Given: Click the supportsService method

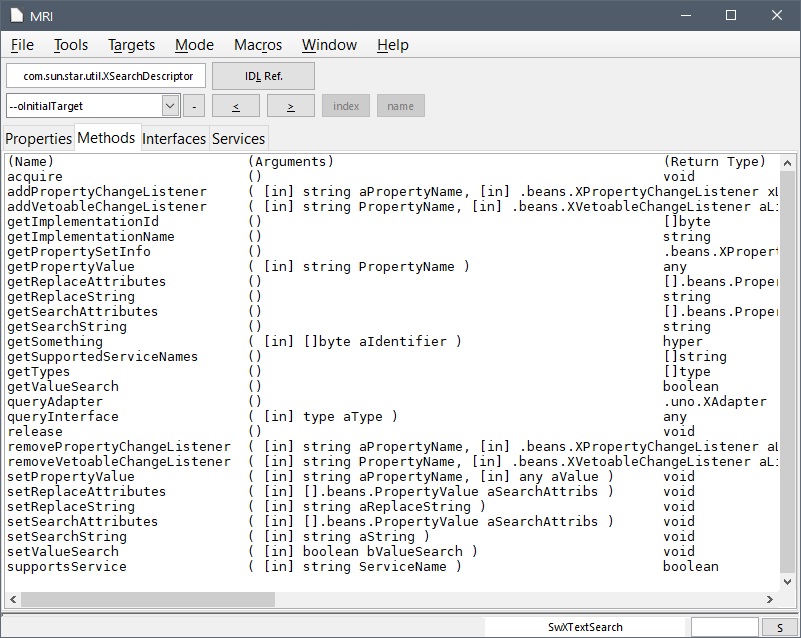Looking at the screenshot, I should pyautogui.click(x=67, y=567).
